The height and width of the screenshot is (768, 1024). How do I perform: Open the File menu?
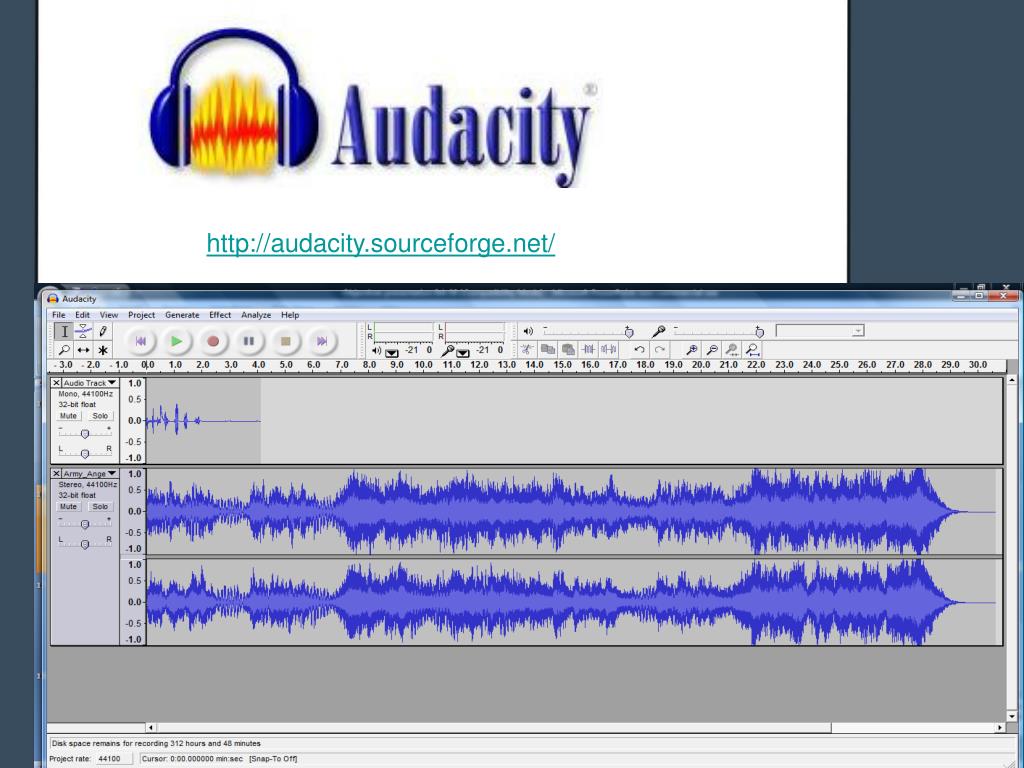tap(59, 315)
